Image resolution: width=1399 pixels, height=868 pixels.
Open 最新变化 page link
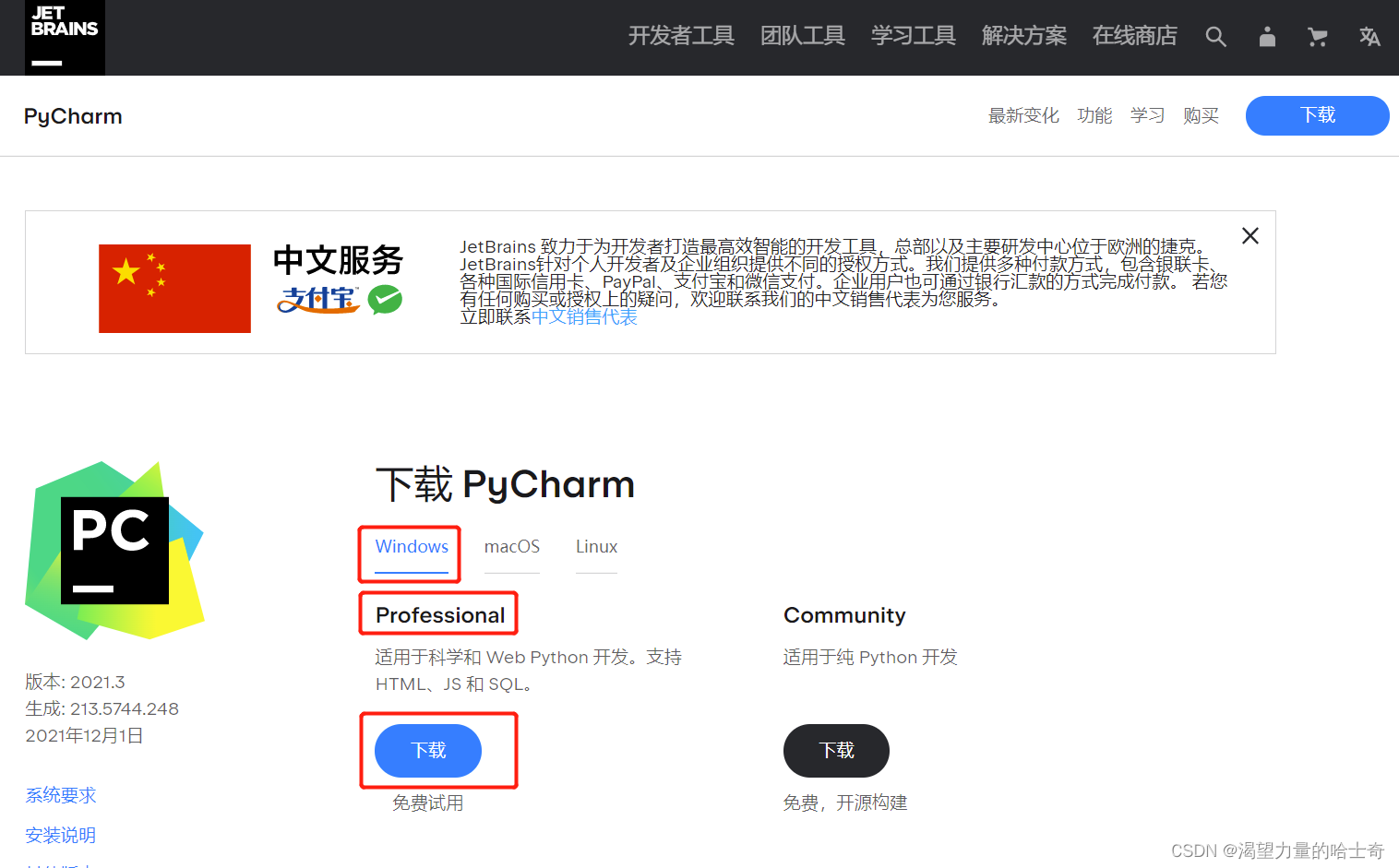pyautogui.click(x=1023, y=115)
